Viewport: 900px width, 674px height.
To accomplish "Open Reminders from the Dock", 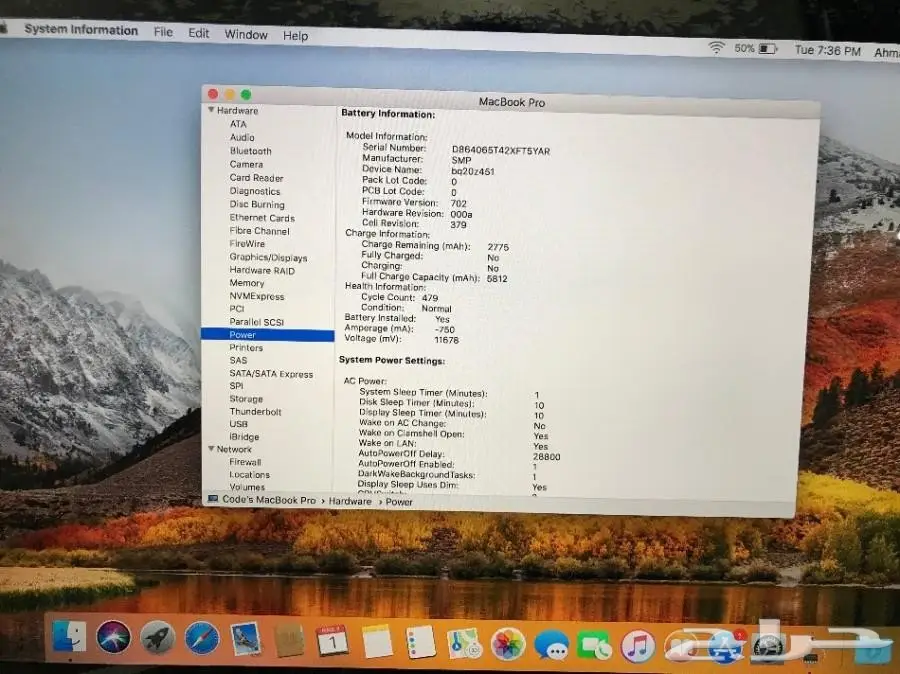I will pos(421,642).
